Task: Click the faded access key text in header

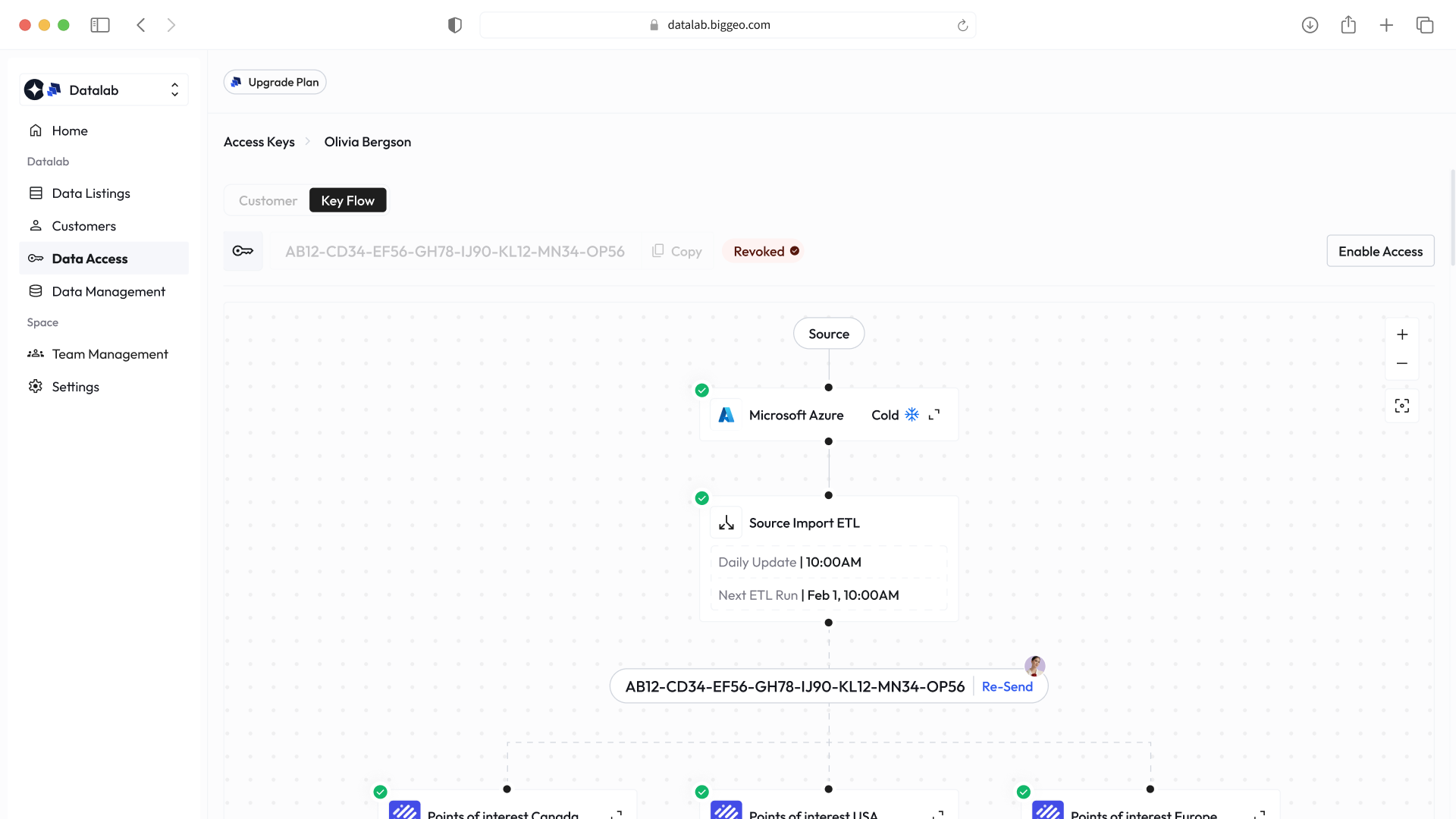Action: [455, 251]
